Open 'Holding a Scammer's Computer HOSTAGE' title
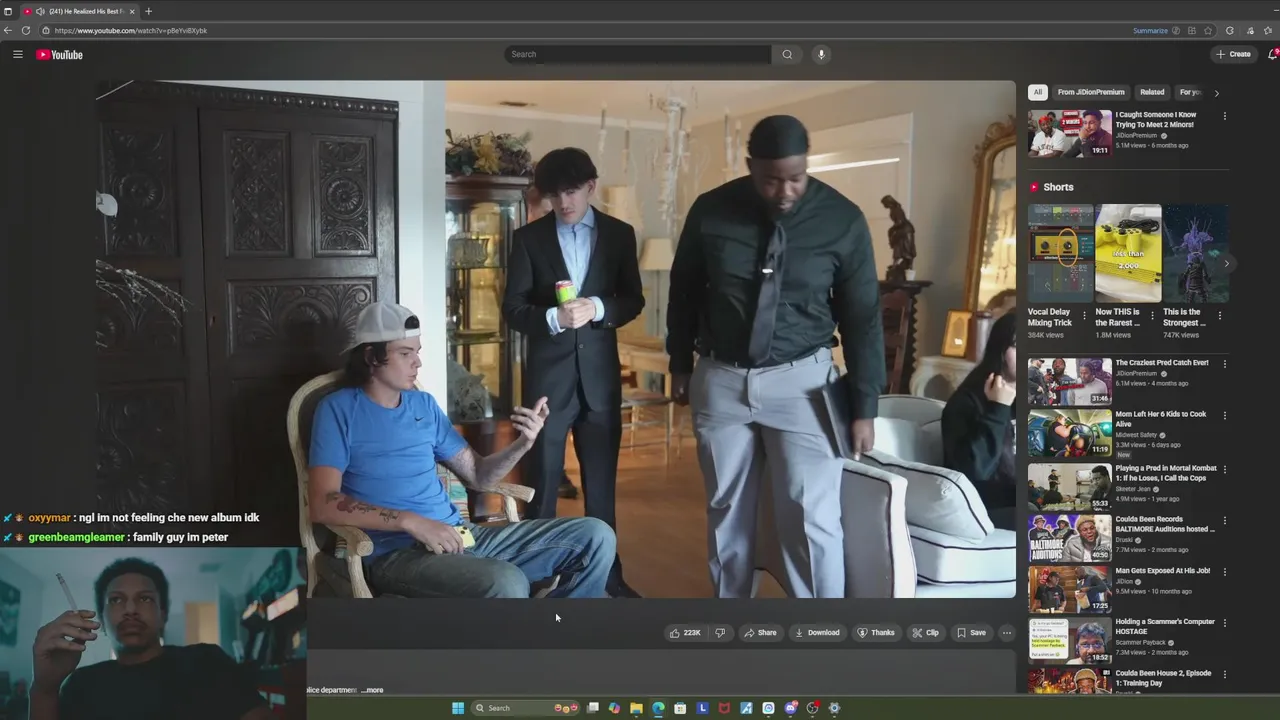This screenshot has height=720, width=1280. tap(1165, 626)
